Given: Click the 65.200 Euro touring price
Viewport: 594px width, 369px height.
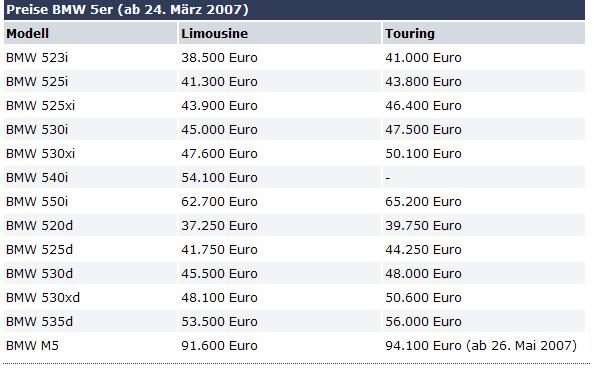Looking at the screenshot, I should pos(424,202).
